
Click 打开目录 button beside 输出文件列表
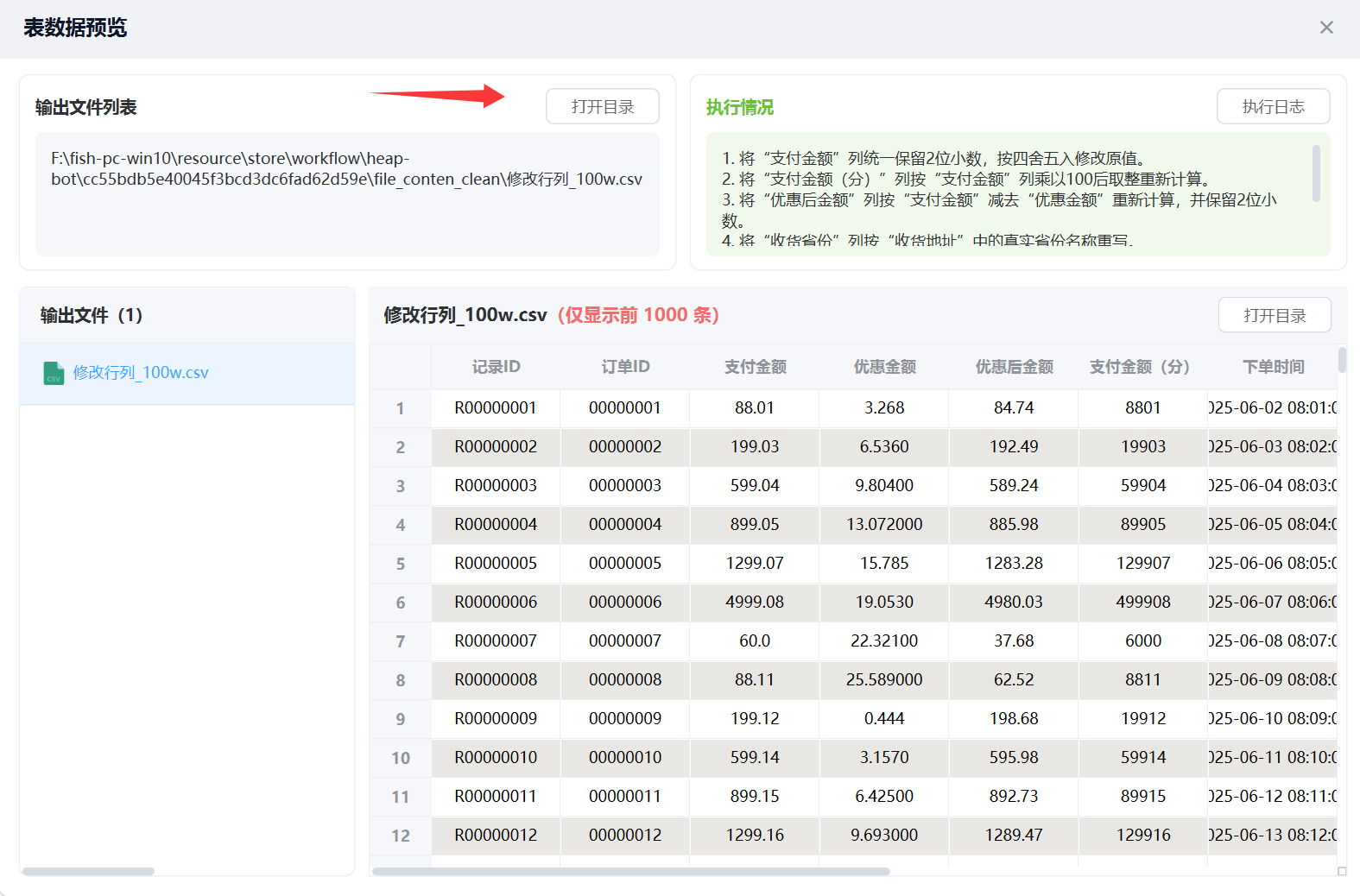coord(602,106)
